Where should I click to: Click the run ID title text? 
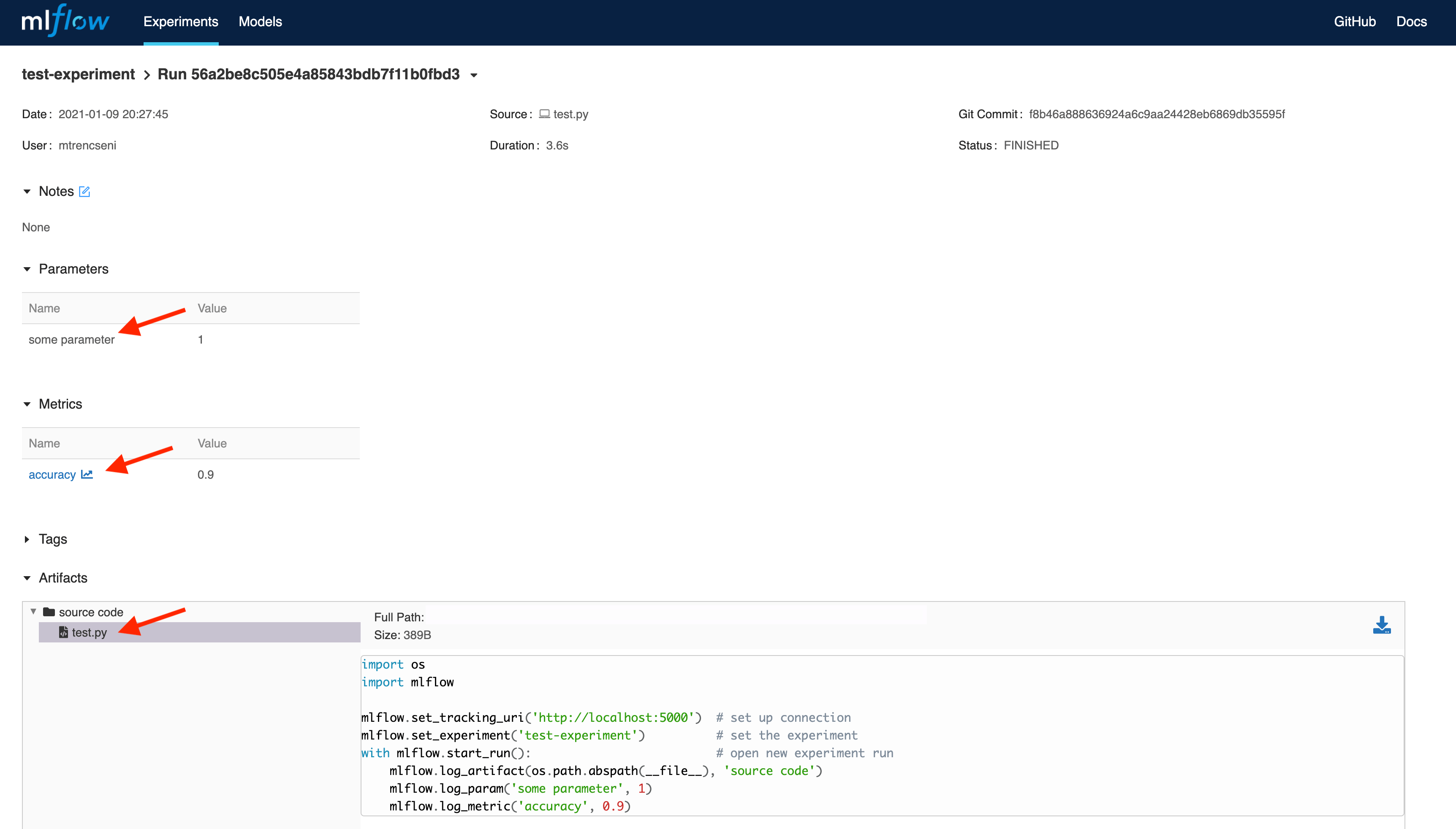coord(309,75)
